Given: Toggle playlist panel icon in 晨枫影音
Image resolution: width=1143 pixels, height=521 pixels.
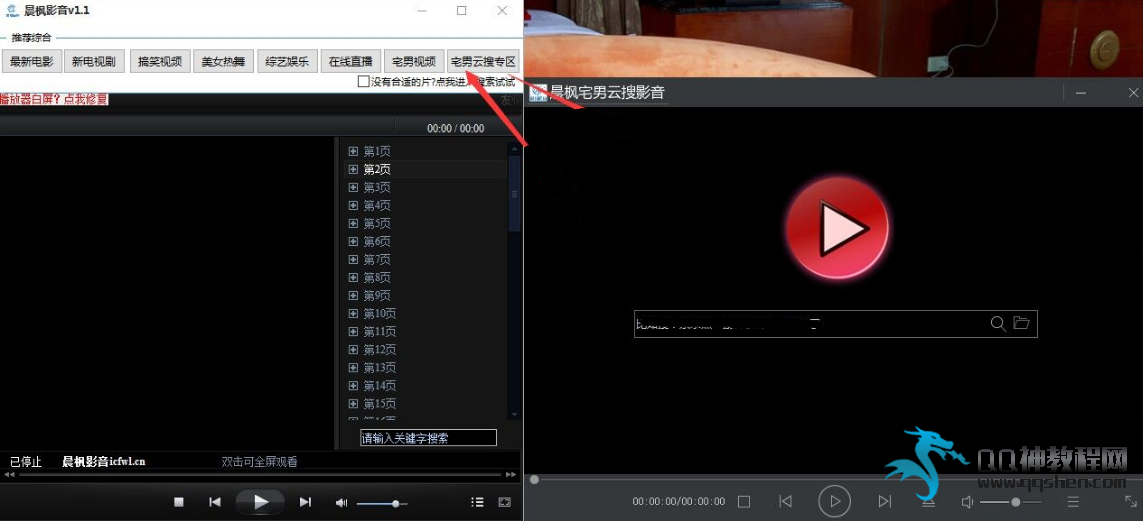Looking at the screenshot, I should [x=477, y=502].
